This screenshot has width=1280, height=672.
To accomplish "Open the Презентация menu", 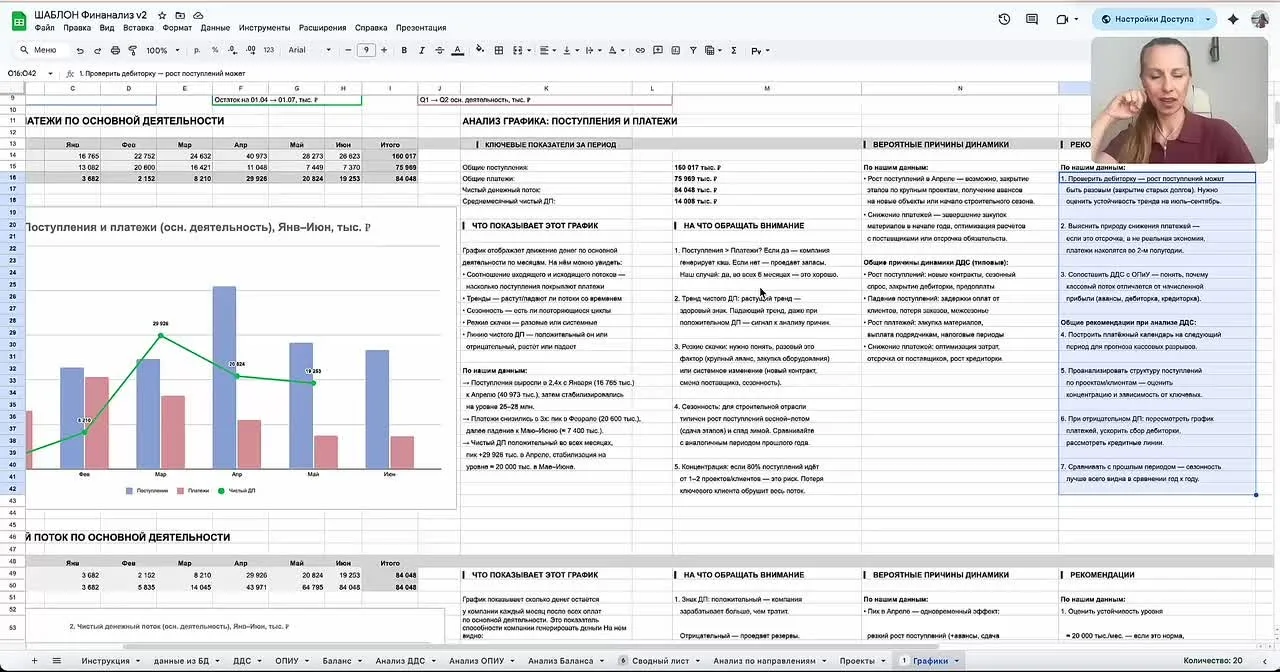I will pyautogui.click(x=421, y=28).
